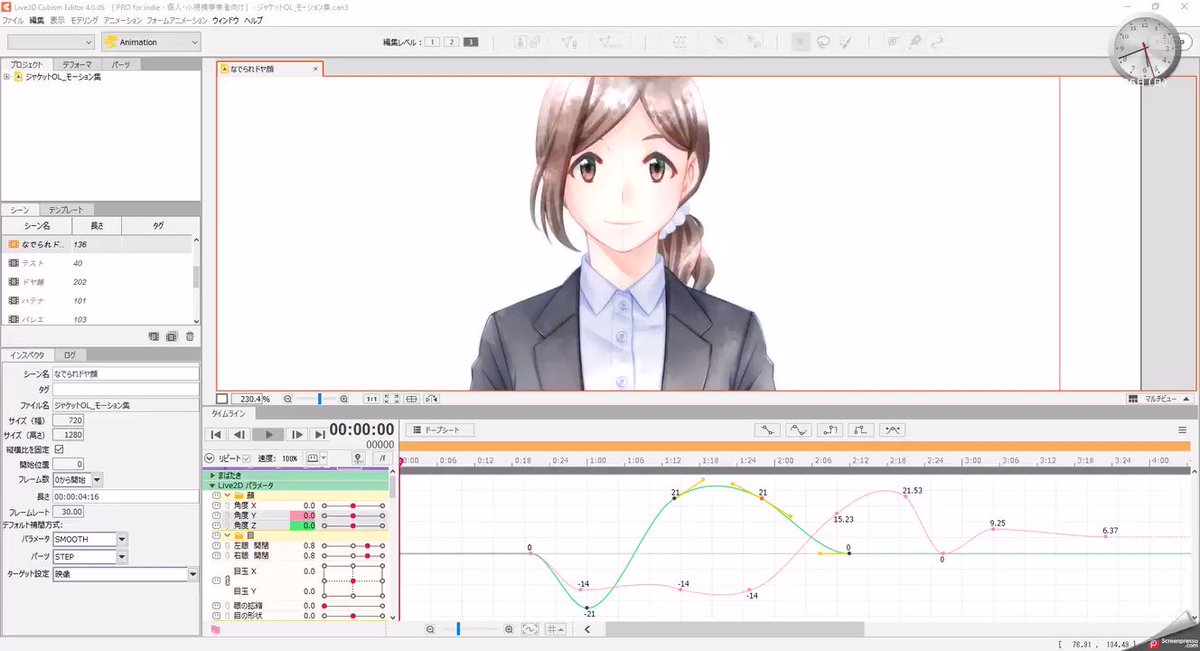Open the マルチビュー icon below the viewport
The image size is (1200, 651).
click(x=1136, y=400)
